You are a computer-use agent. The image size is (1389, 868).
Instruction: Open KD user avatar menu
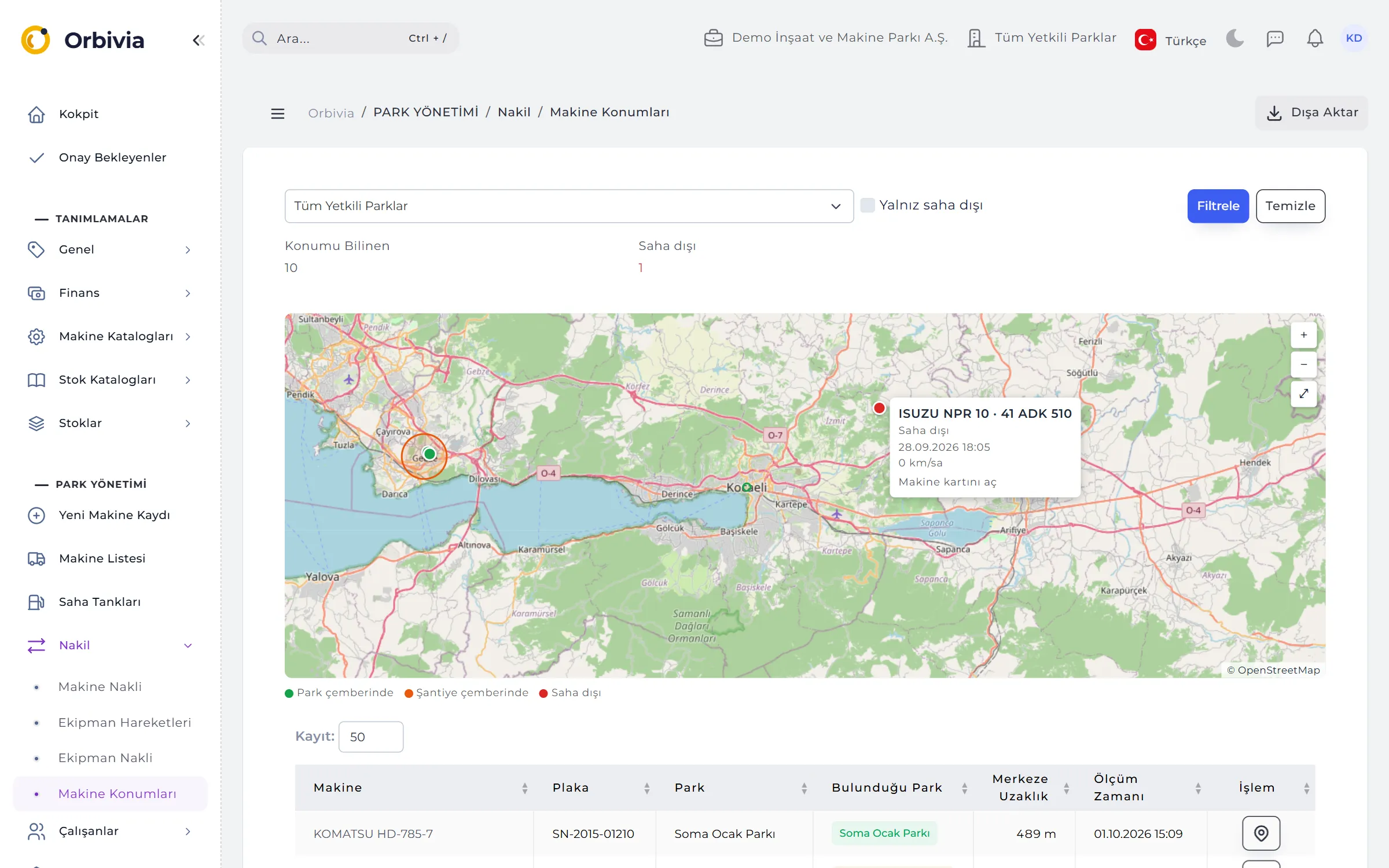point(1354,38)
